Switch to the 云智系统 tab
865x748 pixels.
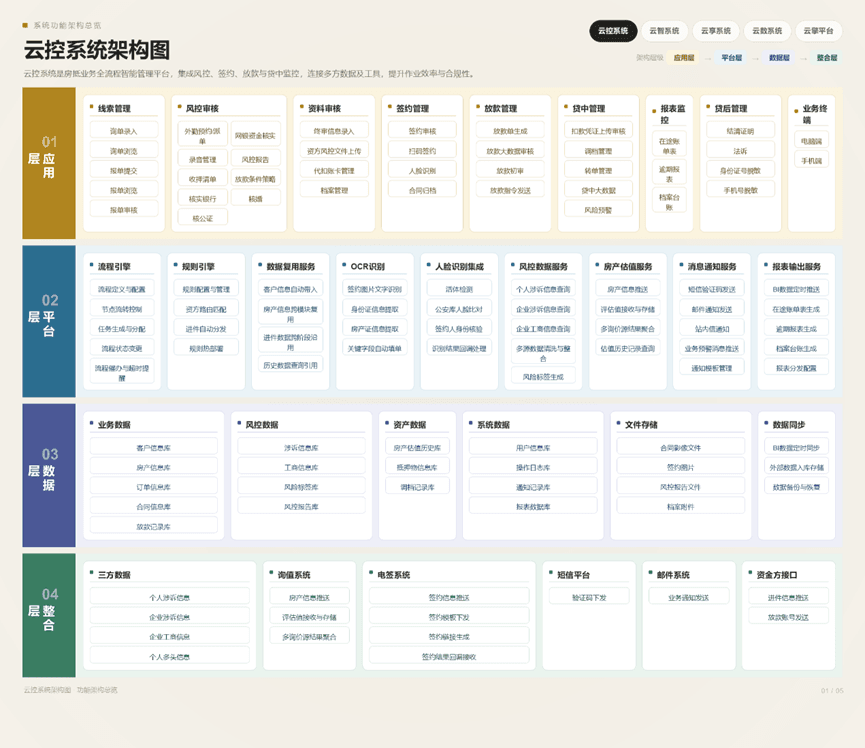664,31
